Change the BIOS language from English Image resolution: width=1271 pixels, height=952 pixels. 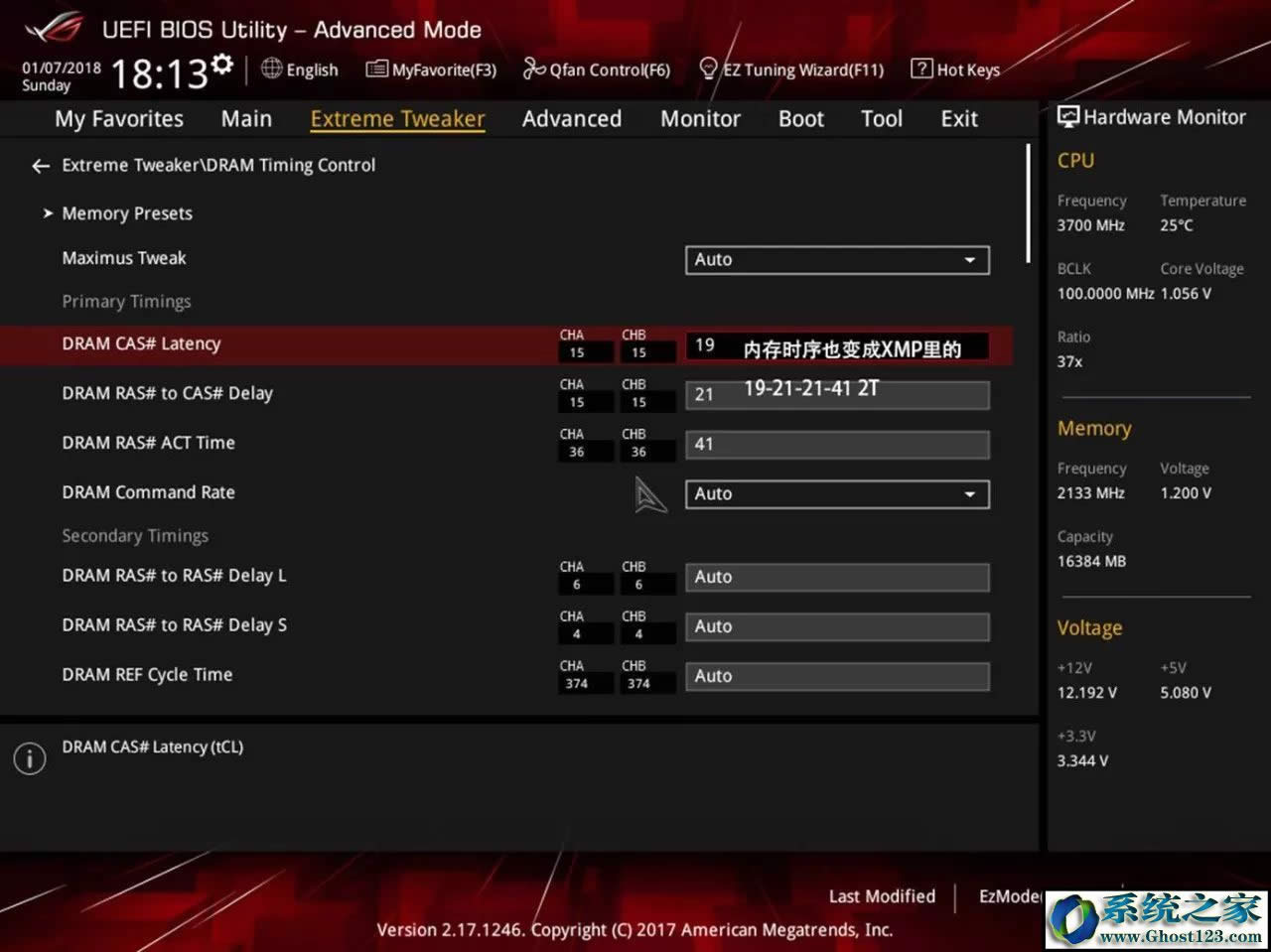coord(299,69)
